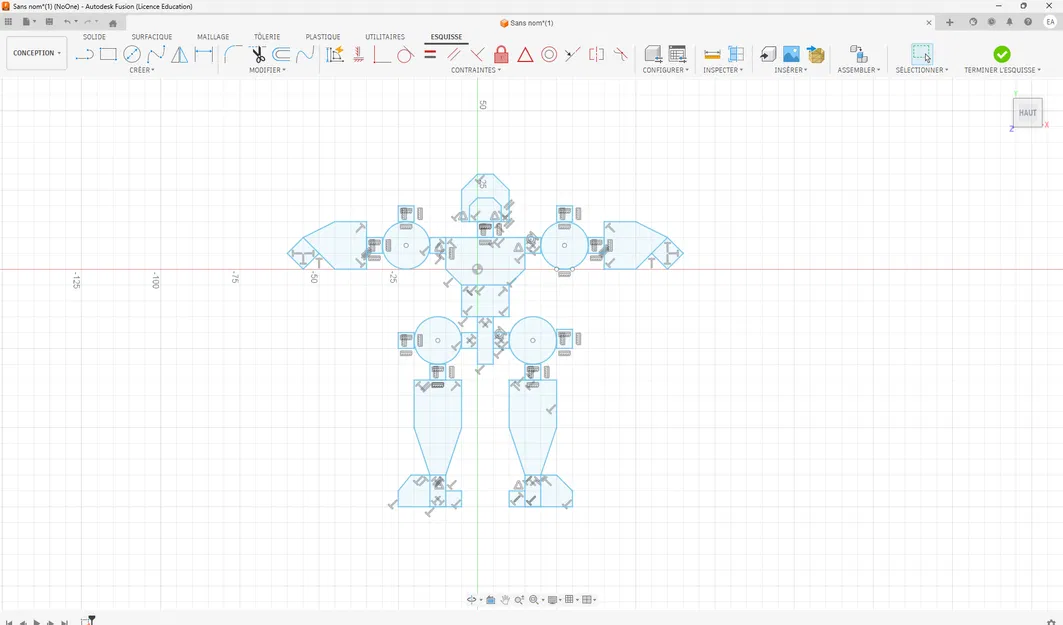
Task: Apply the Collinear constraint
Action: pos(573,54)
